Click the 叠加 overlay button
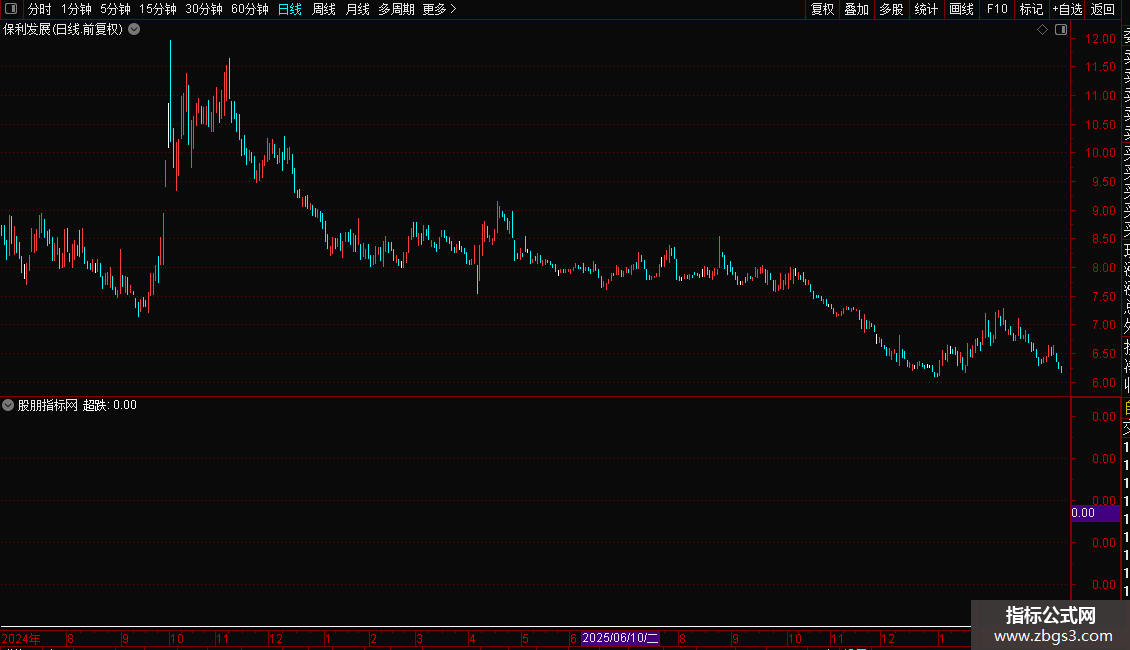Screen dimensions: 1130x650 [x=857, y=9]
